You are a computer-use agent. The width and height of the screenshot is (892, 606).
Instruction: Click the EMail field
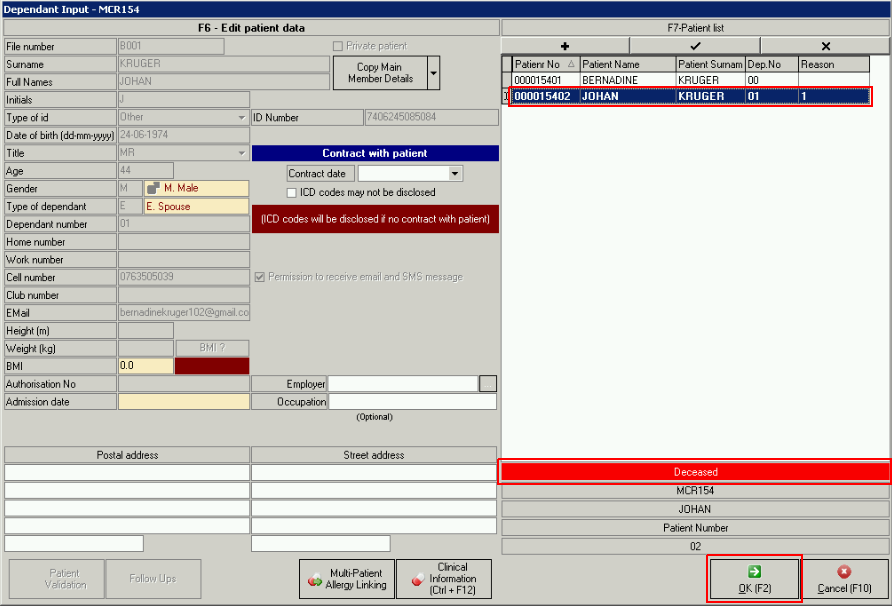(x=184, y=313)
